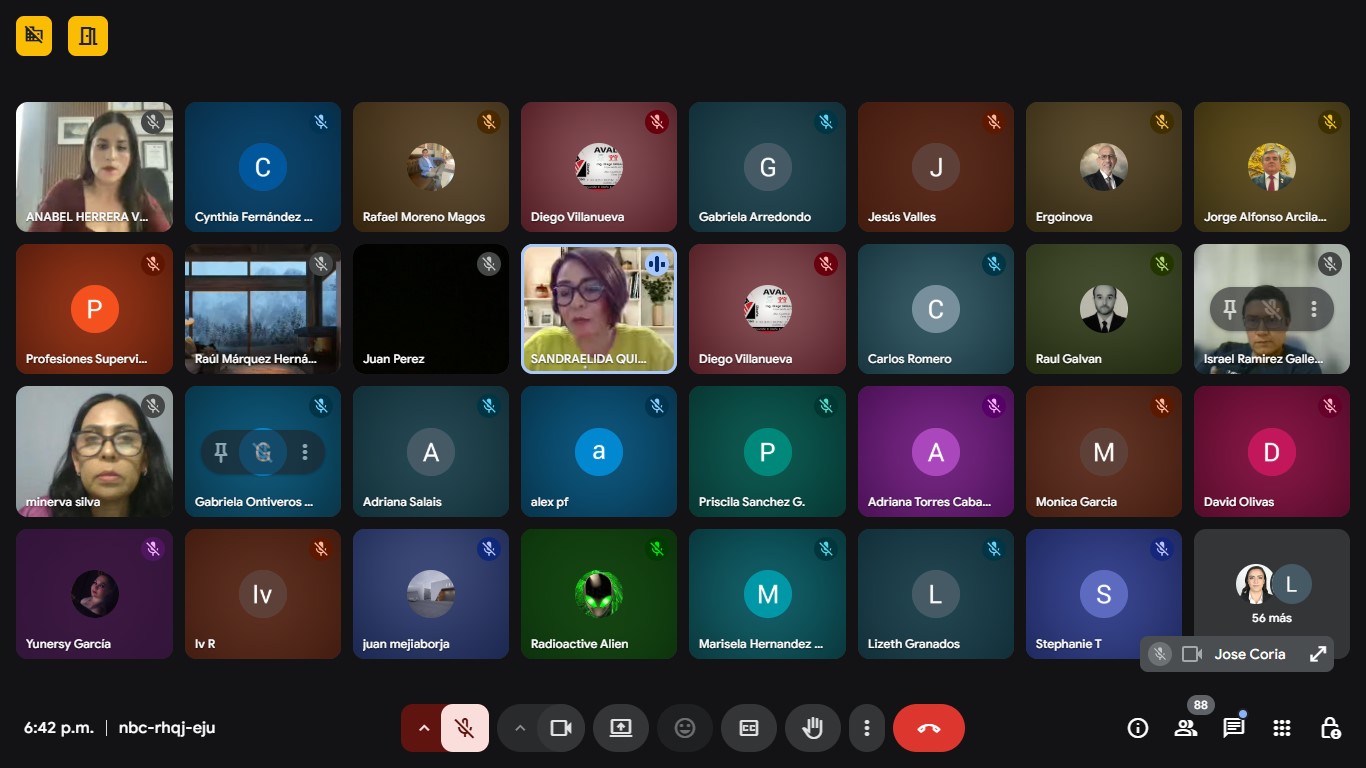Raise your hand in the meeting

[x=813, y=728]
